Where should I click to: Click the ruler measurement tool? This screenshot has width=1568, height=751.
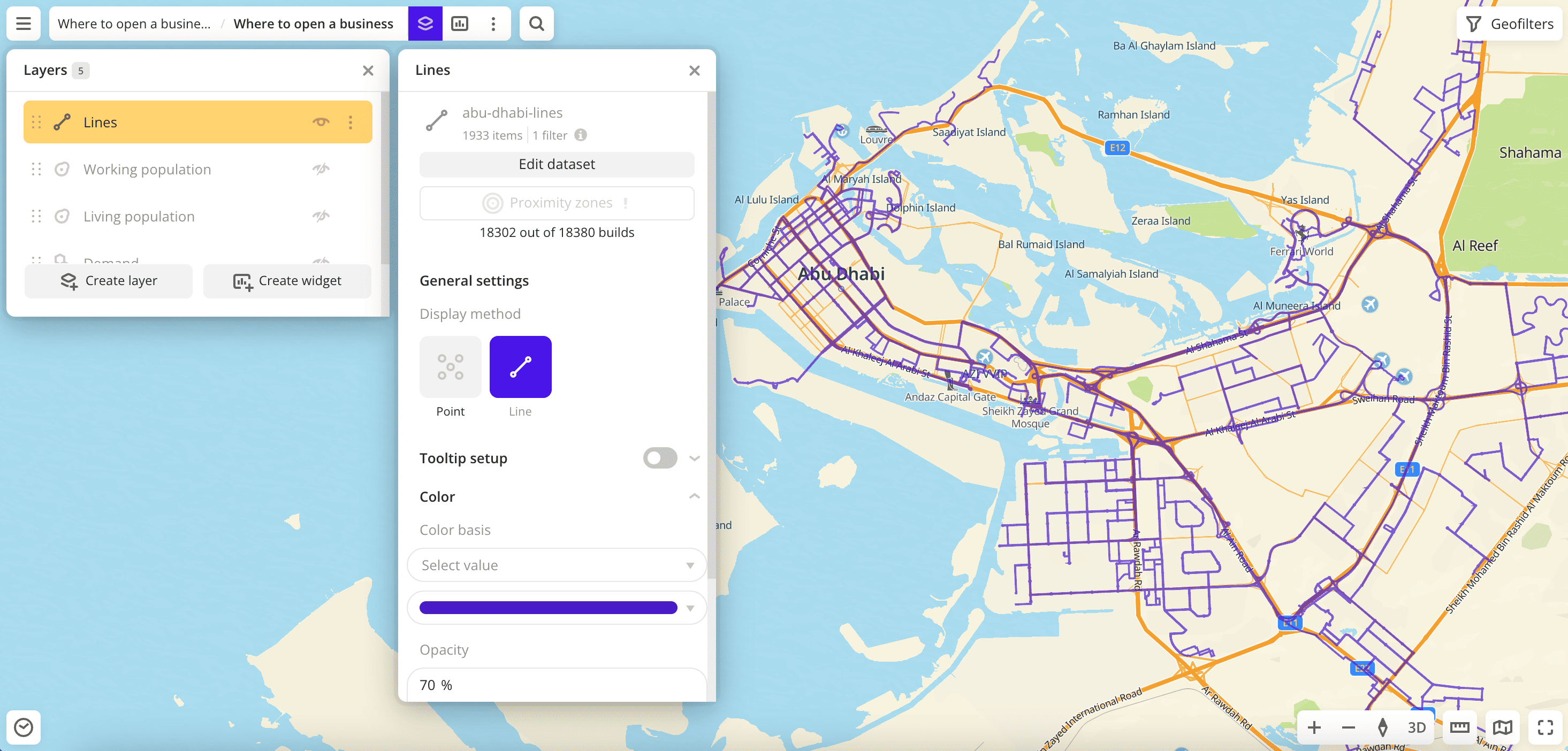pos(1460,727)
